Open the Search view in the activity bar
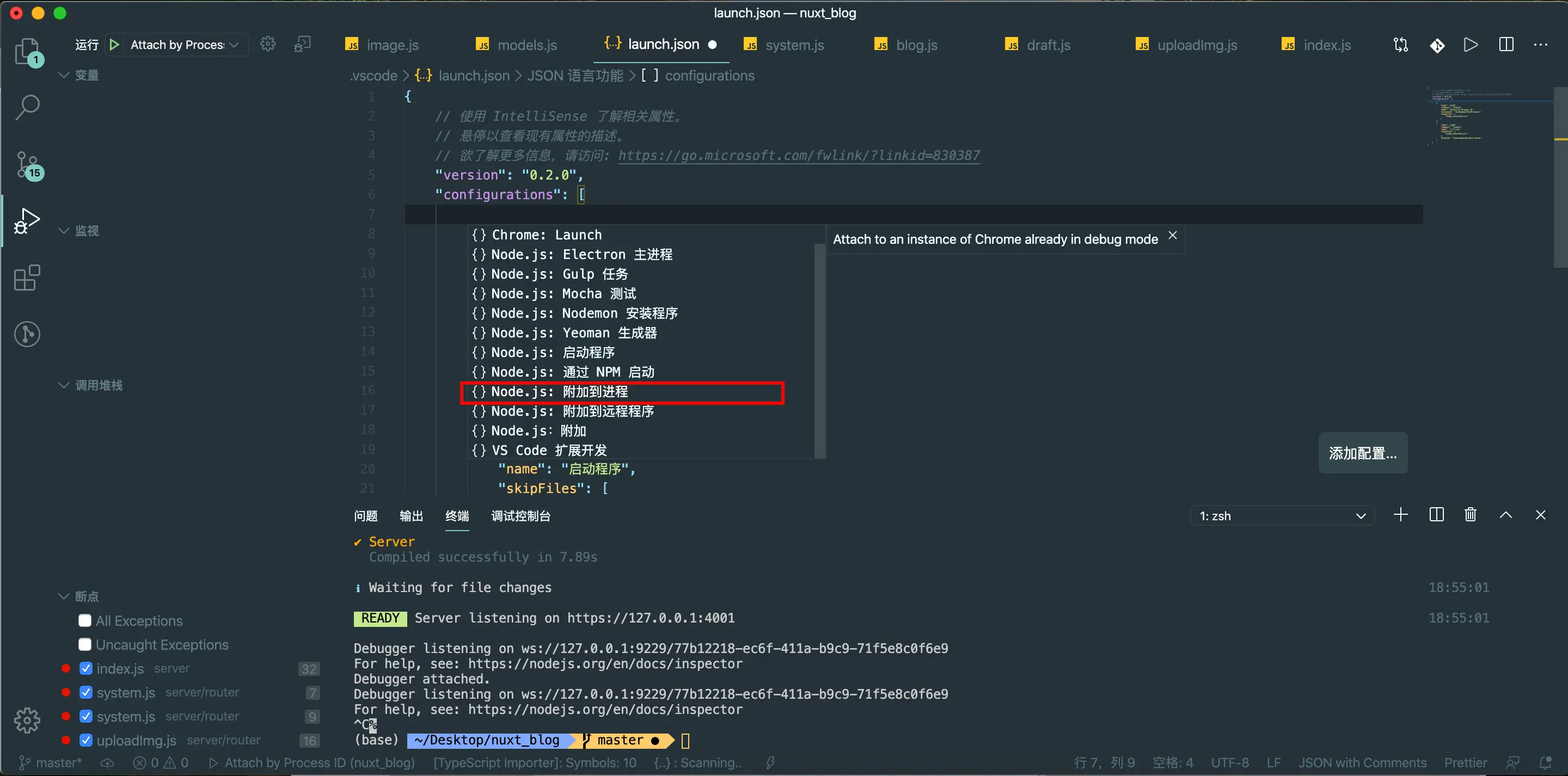The image size is (1568, 776). point(27,107)
